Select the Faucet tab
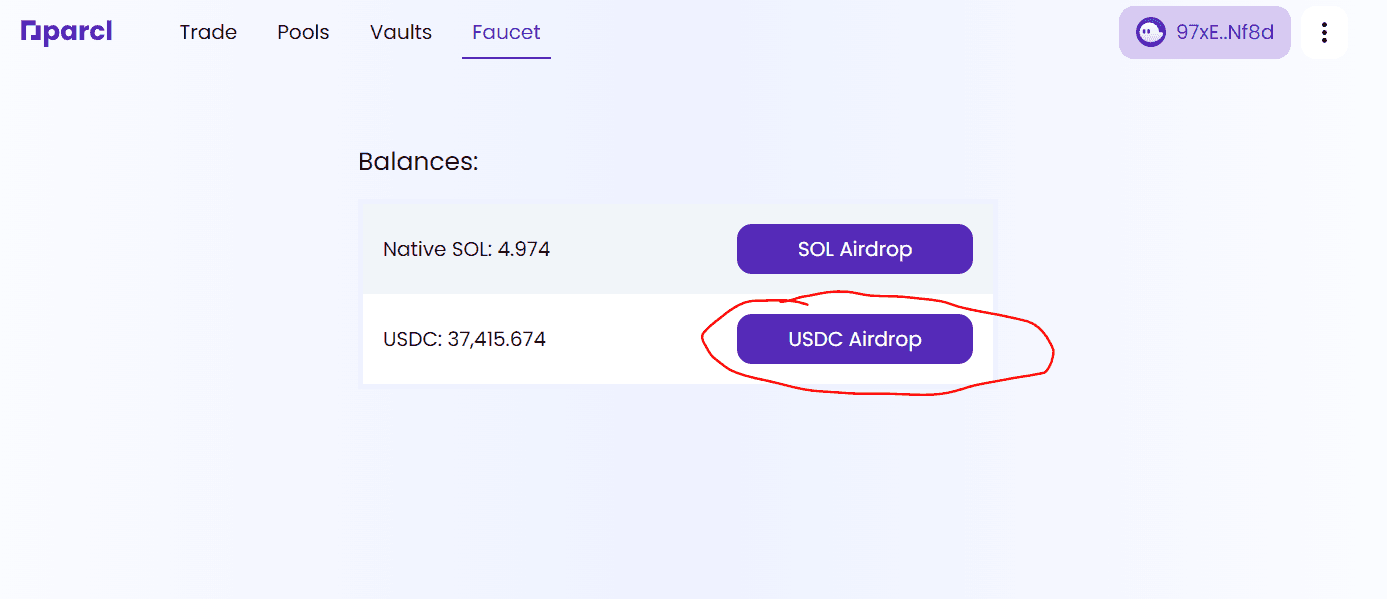1387x599 pixels. tap(506, 32)
